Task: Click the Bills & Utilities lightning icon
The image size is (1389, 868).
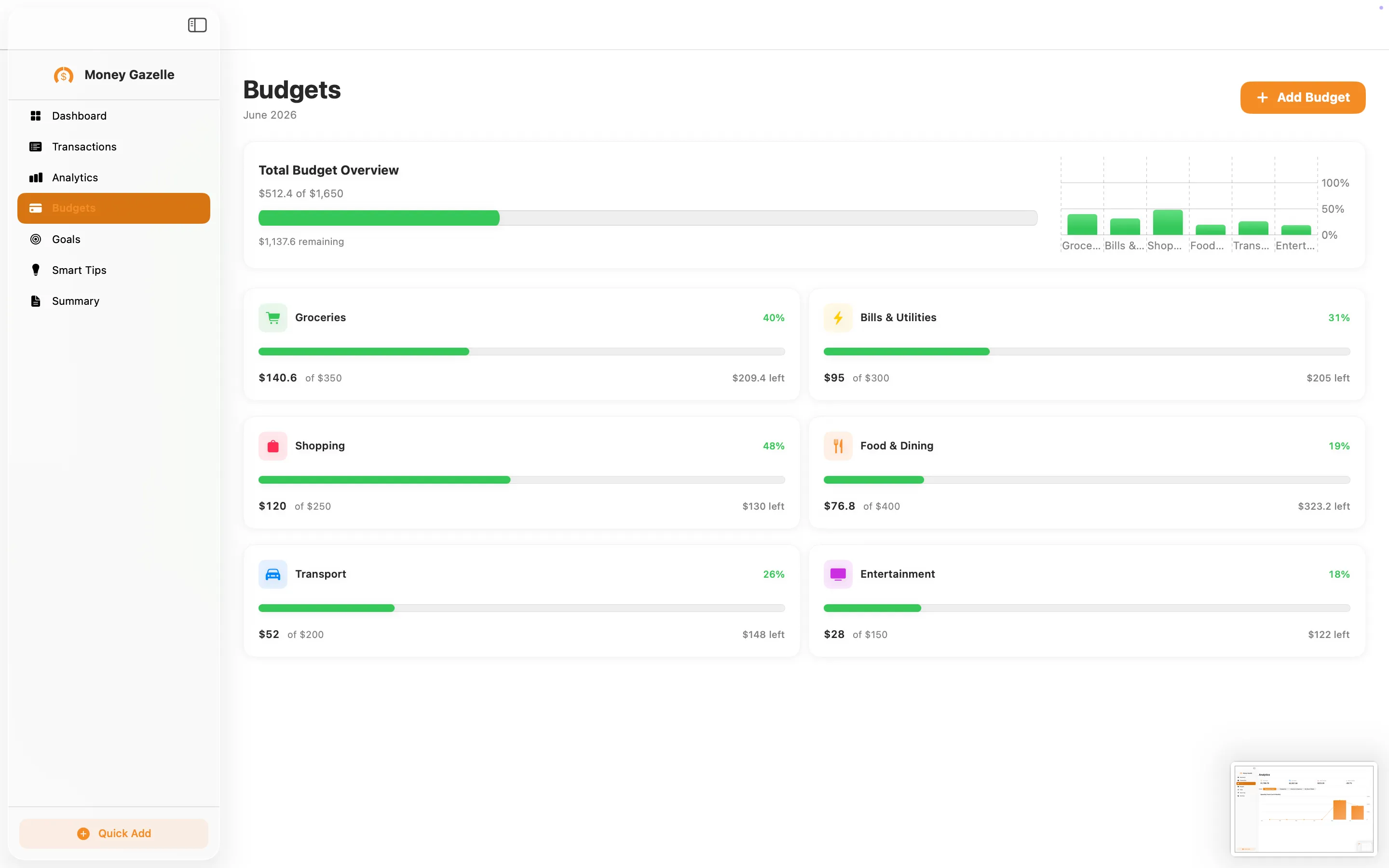Action: (838, 317)
